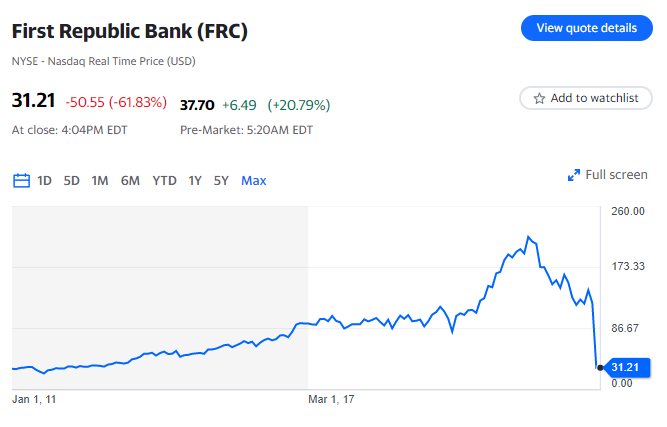Viewport: 667px width, 427px height.
Task: Open the calendar date range picker icon
Action: click(21, 181)
